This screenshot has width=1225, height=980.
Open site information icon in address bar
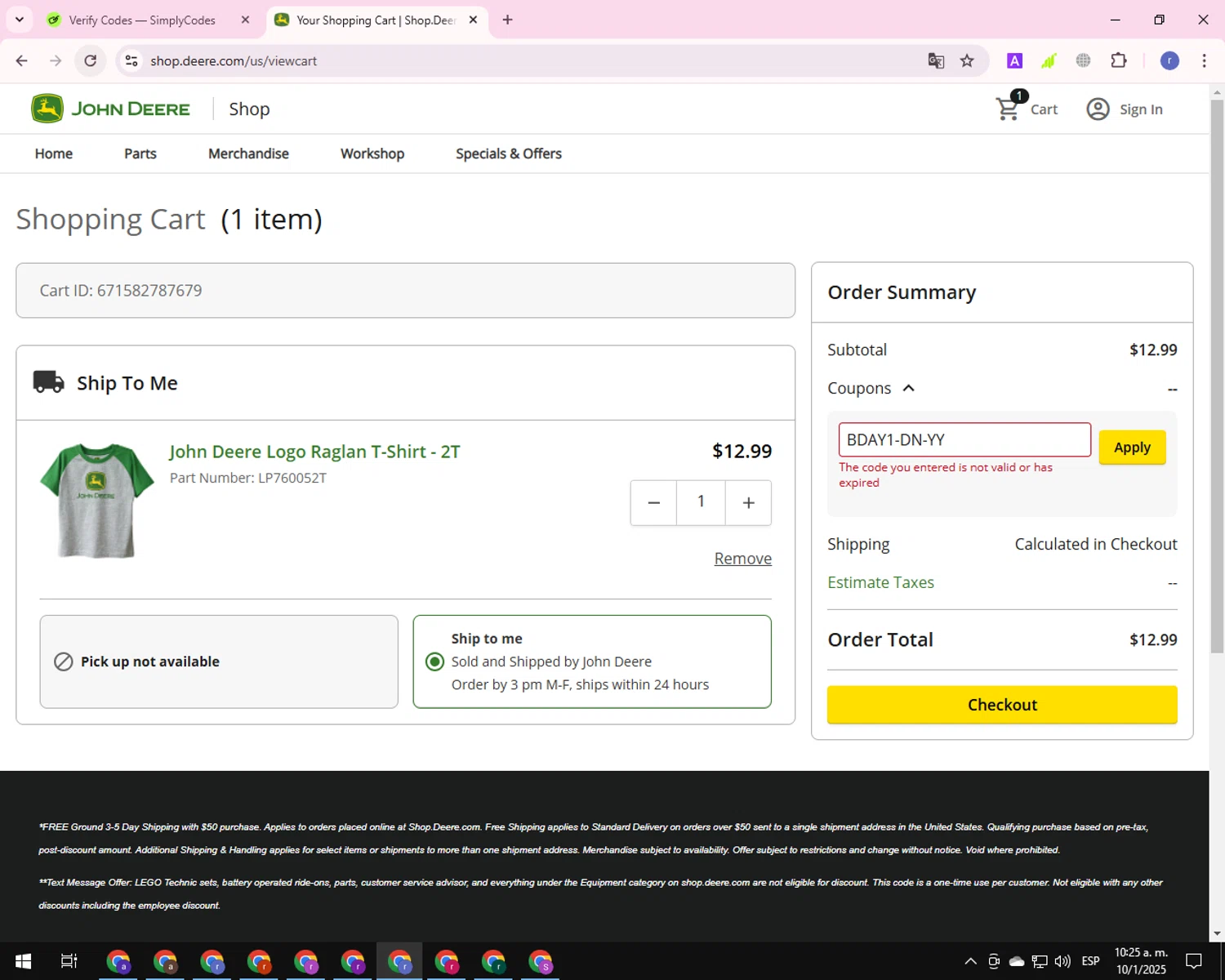(x=131, y=60)
